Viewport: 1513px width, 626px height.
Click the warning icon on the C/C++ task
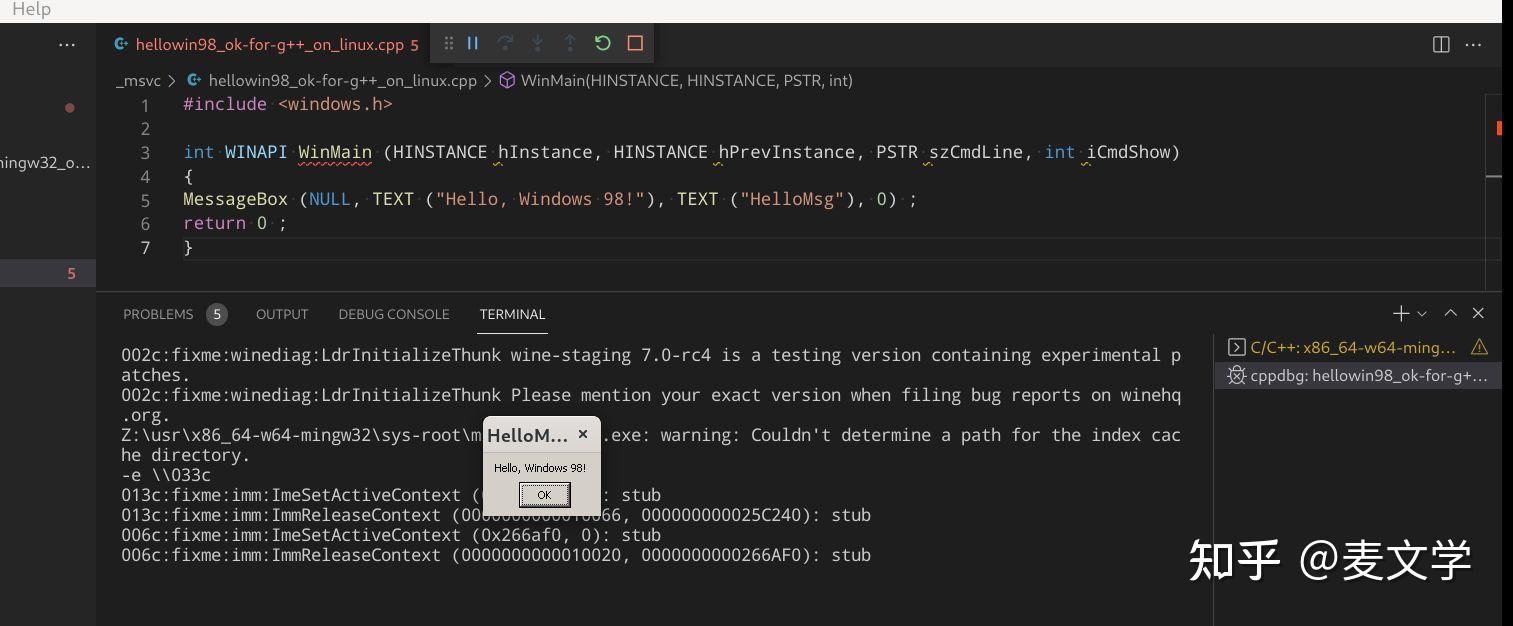pyautogui.click(x=1477, y=347)
